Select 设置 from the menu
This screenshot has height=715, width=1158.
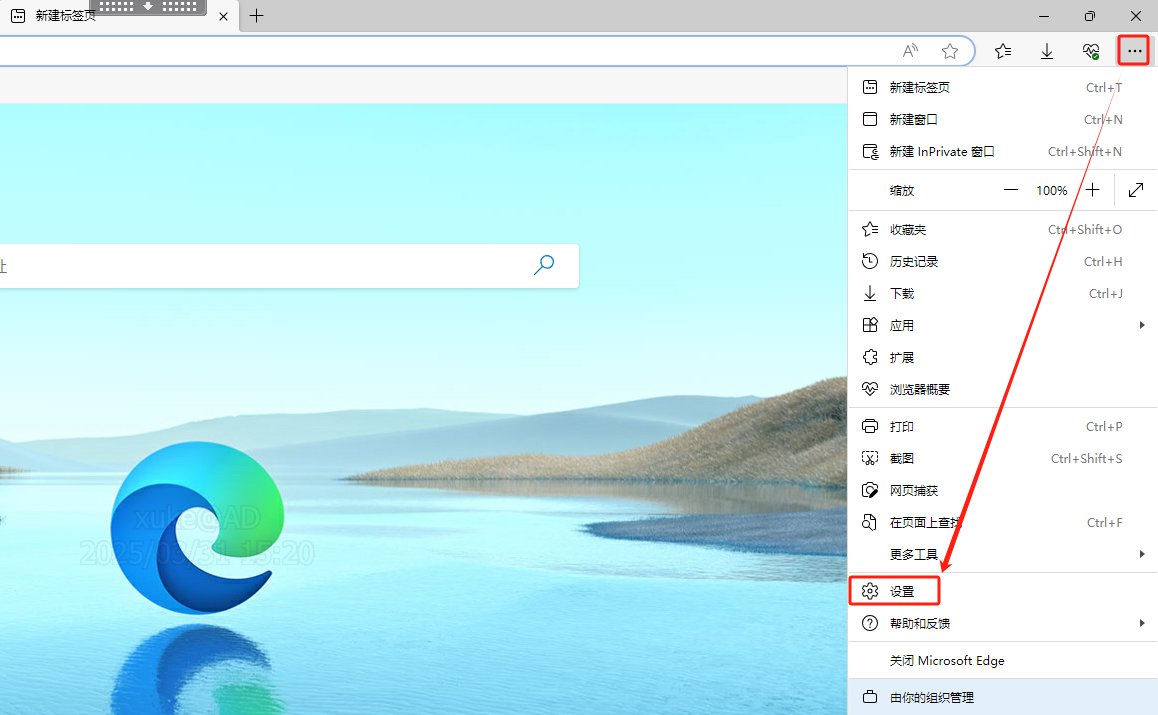pyautogui.click(x=901, y=591)
